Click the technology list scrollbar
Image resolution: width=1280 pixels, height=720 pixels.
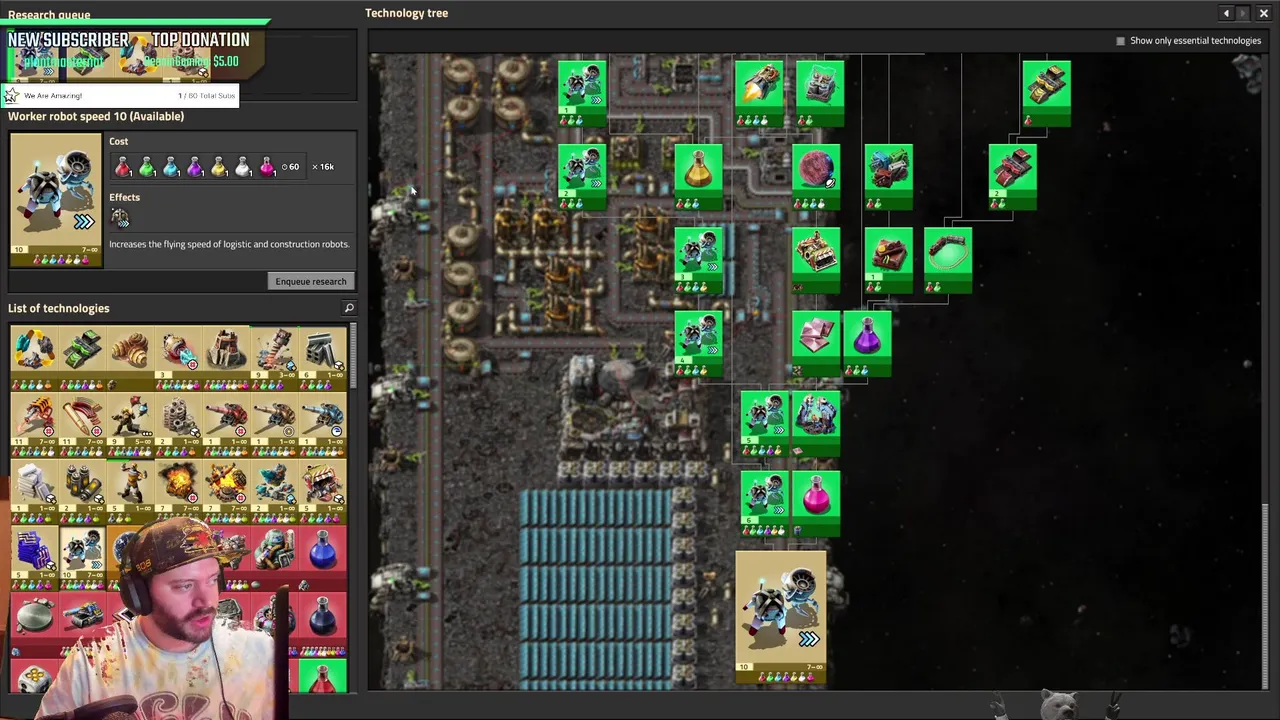tap(352, 357)
